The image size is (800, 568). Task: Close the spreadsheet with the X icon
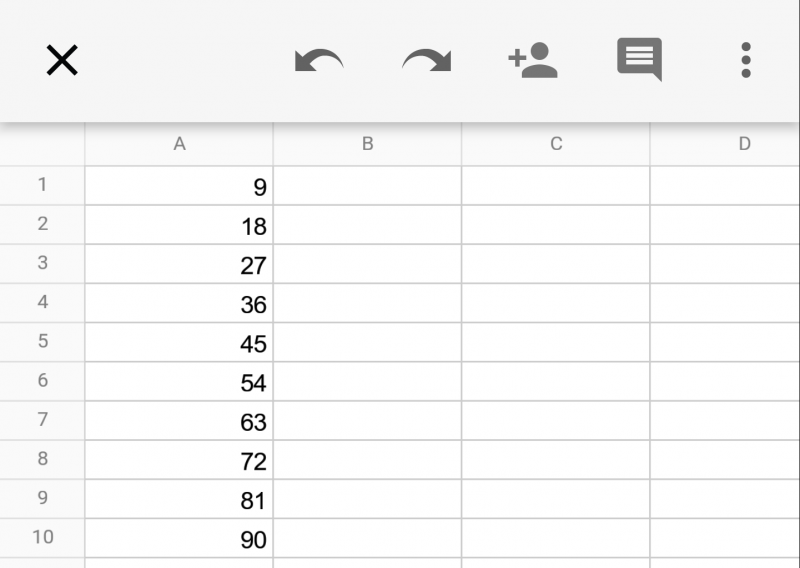click(62, 61)
